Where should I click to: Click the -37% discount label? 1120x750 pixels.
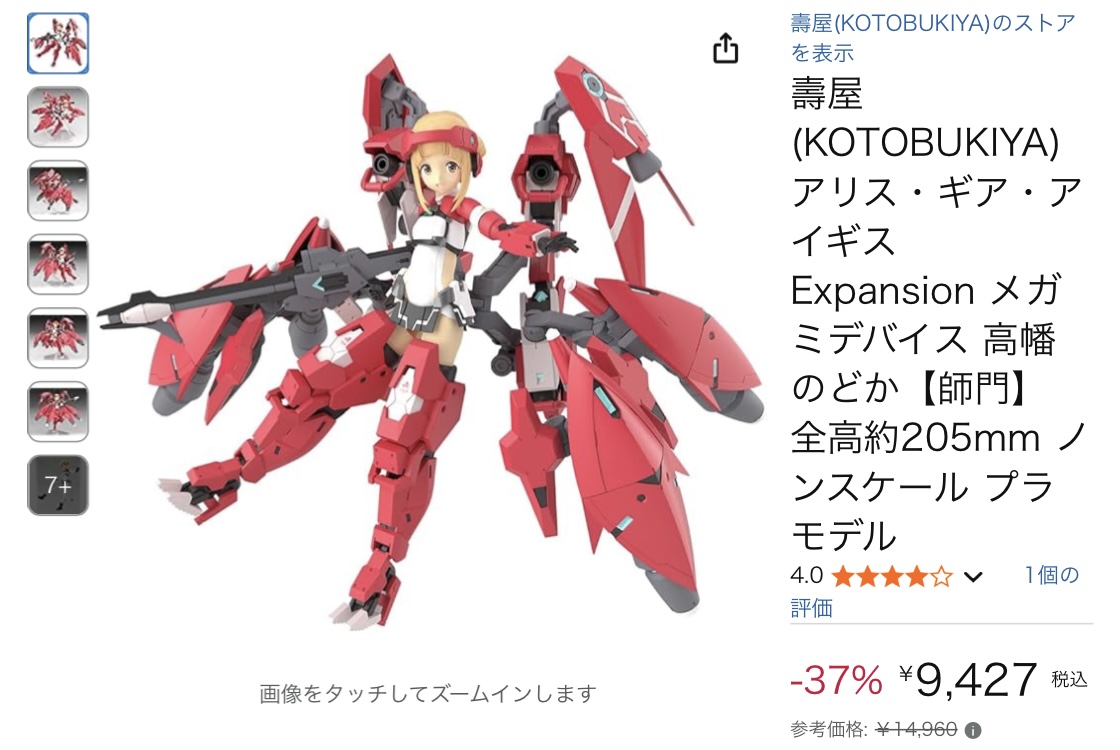pyautogui.click(x=836, y=680)
